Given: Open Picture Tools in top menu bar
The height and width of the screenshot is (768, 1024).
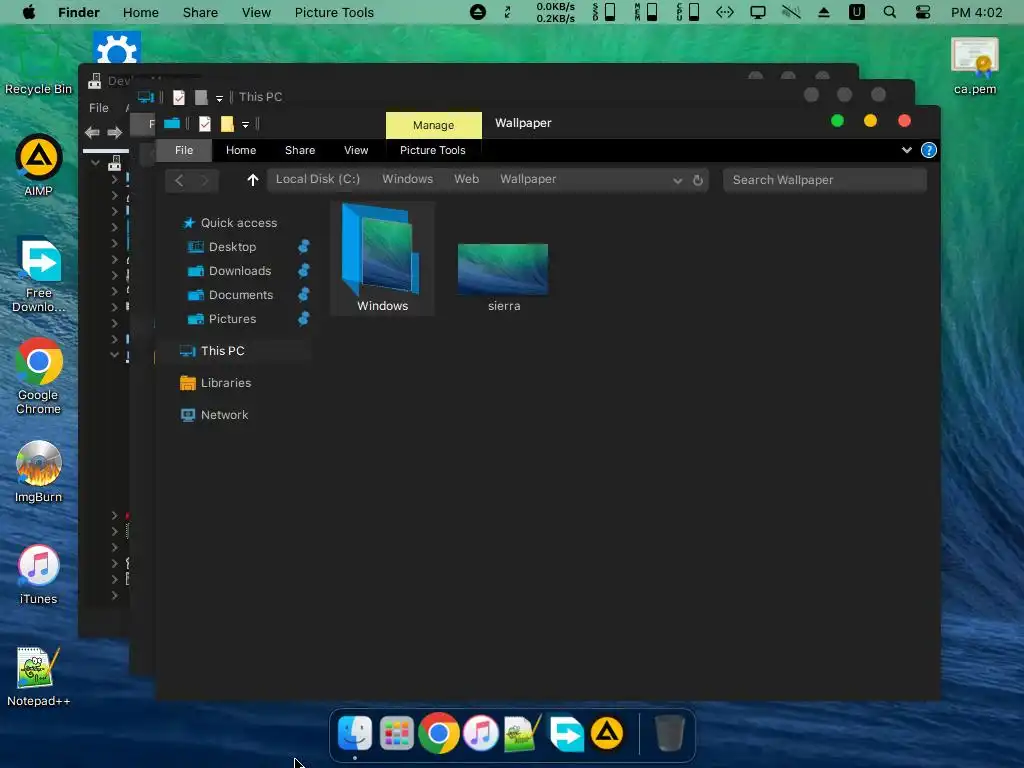Looking at the screenshot, I should (x=334, y=12).
